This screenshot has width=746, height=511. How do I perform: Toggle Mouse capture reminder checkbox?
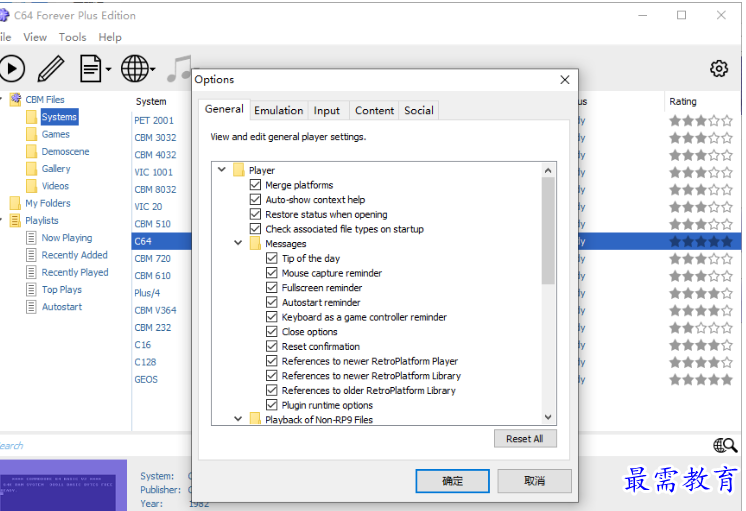click(272, 273)
